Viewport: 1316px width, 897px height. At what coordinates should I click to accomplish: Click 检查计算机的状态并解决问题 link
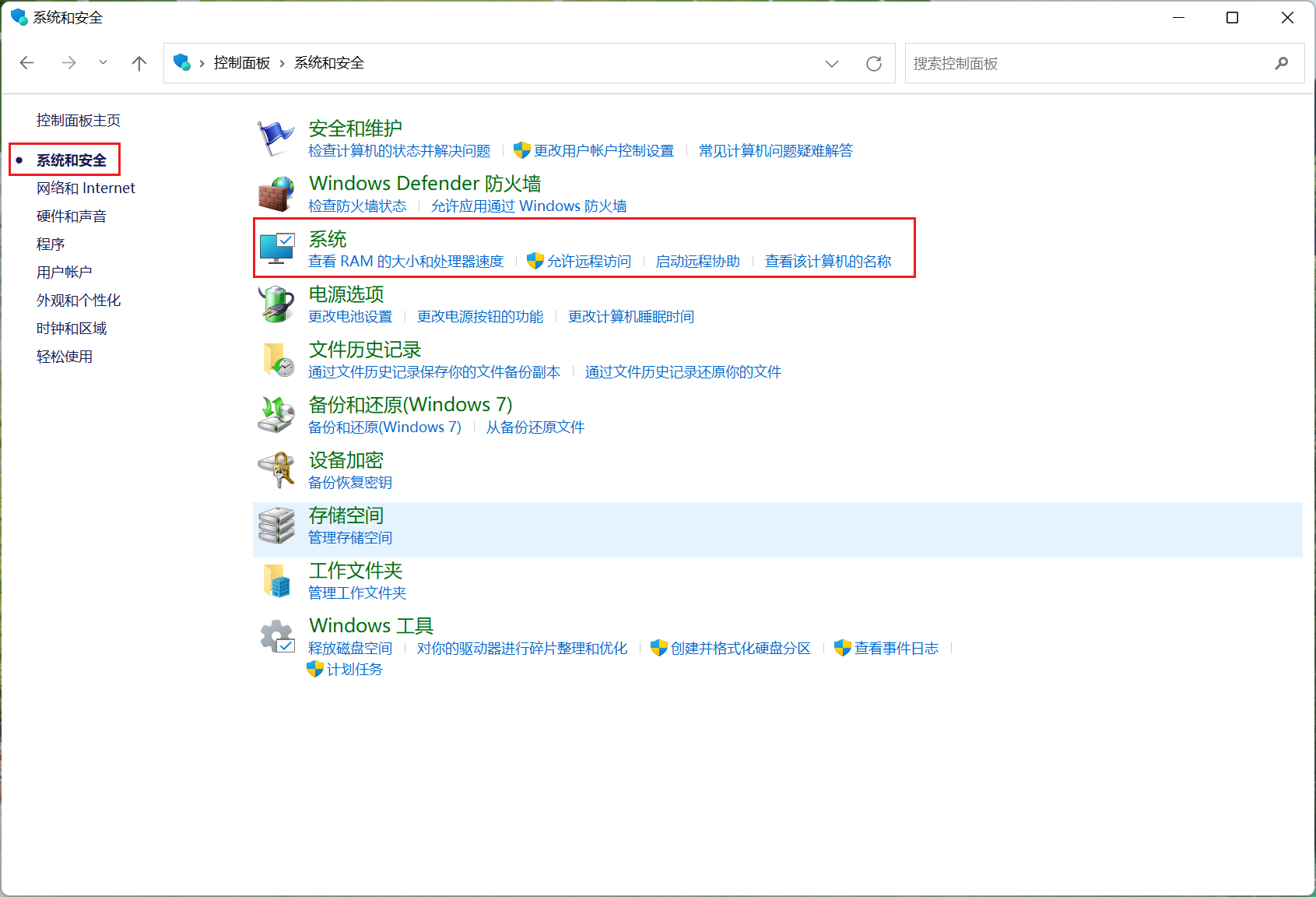click(x=399, y=150)
